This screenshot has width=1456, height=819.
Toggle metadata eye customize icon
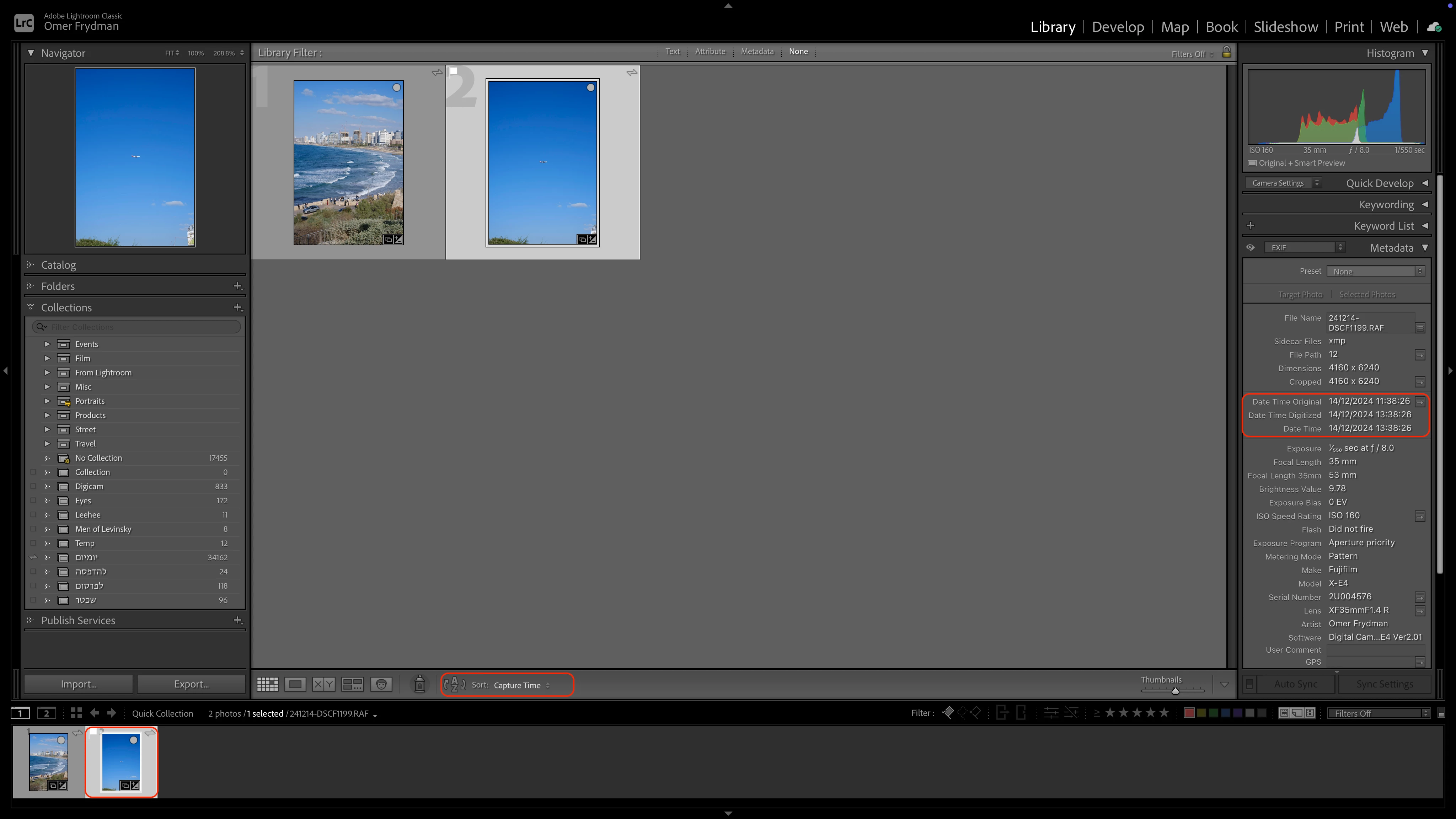[x=1250, y=247]
